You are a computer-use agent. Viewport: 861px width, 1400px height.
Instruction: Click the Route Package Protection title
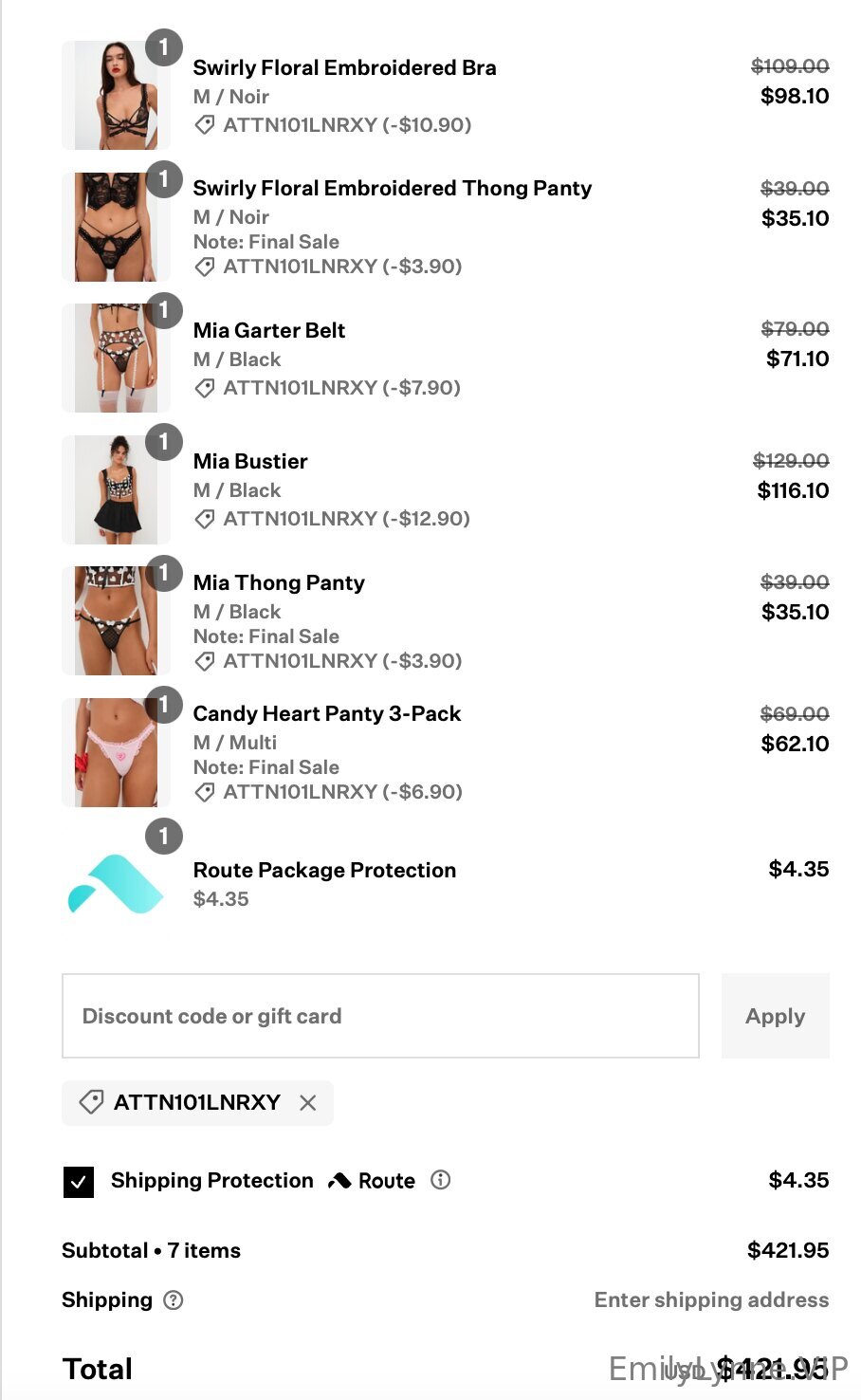point(324,870)
